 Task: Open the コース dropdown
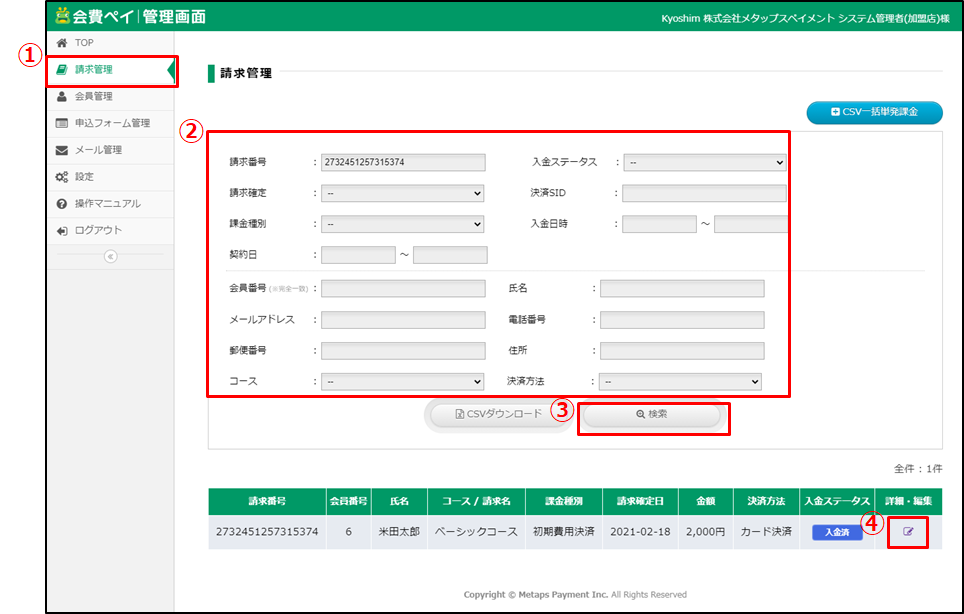pyautogui.click(x=402, y=381)
